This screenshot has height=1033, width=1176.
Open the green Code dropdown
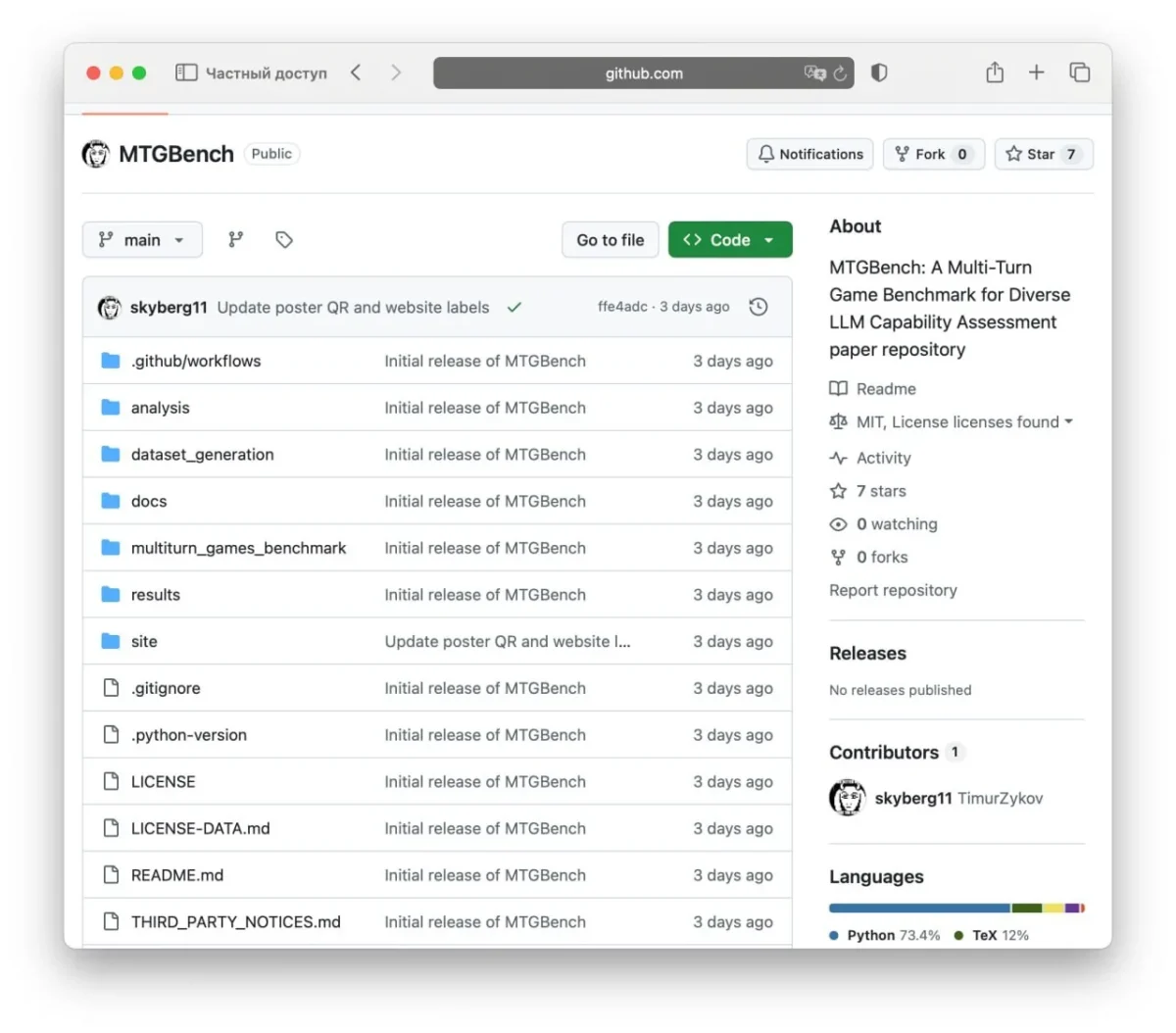click(x=730, y=240)
